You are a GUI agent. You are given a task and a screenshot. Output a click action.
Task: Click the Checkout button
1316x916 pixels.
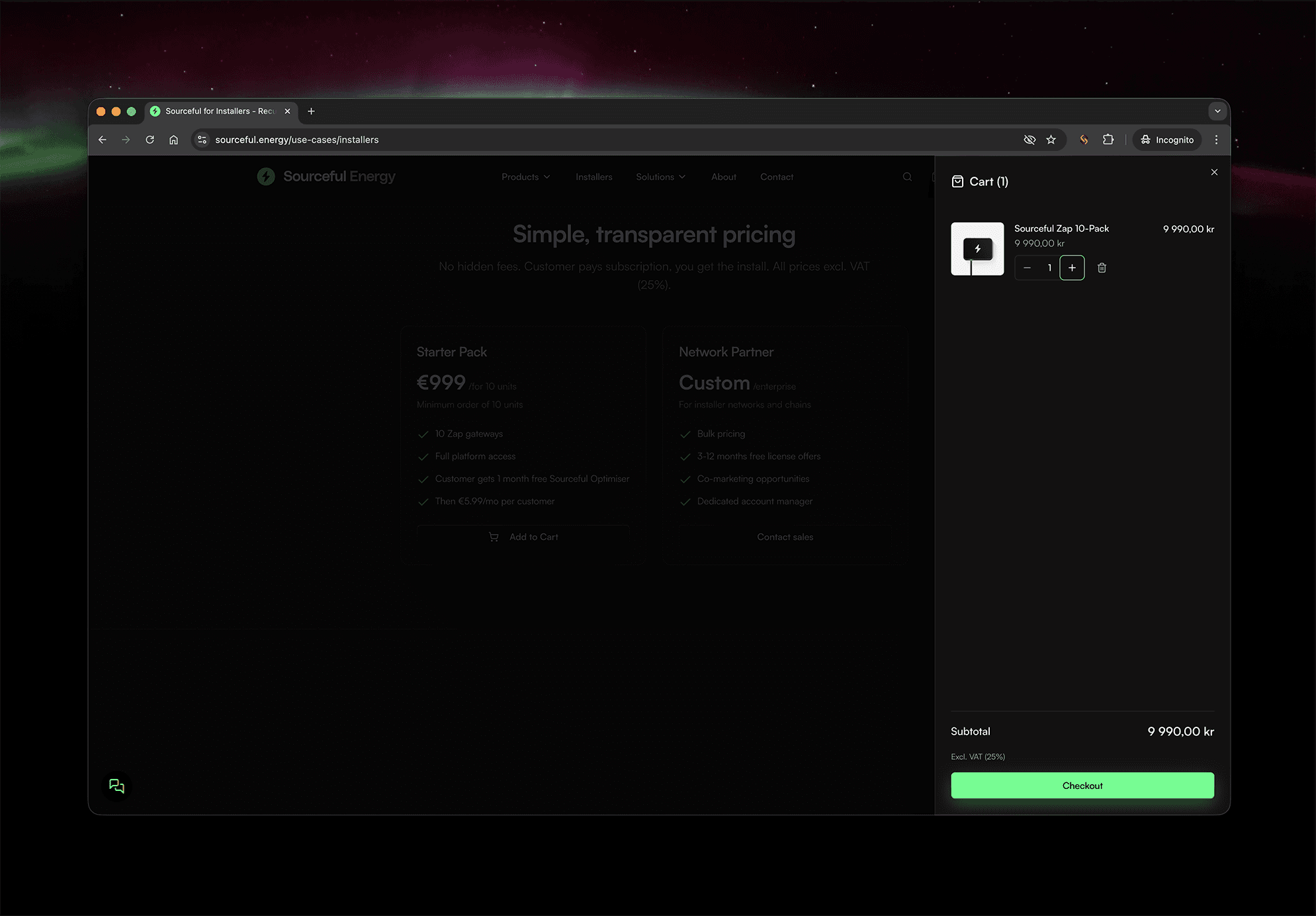click(x=1082, y=786)
